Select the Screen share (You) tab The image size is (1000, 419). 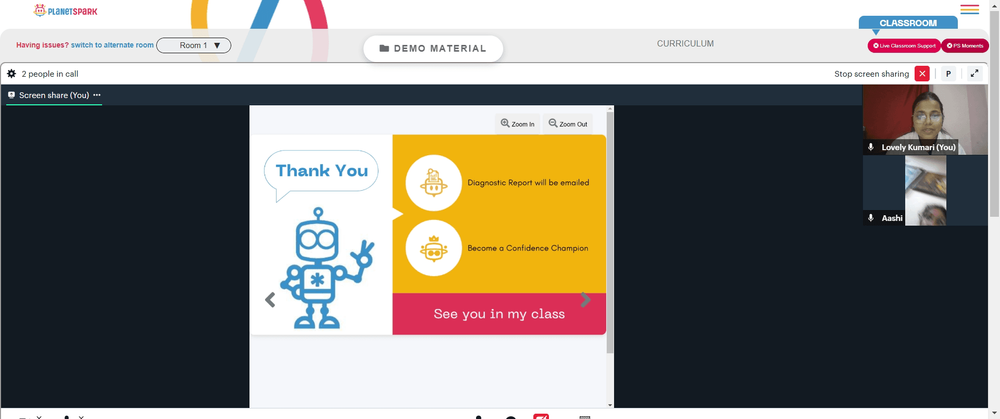54,95
